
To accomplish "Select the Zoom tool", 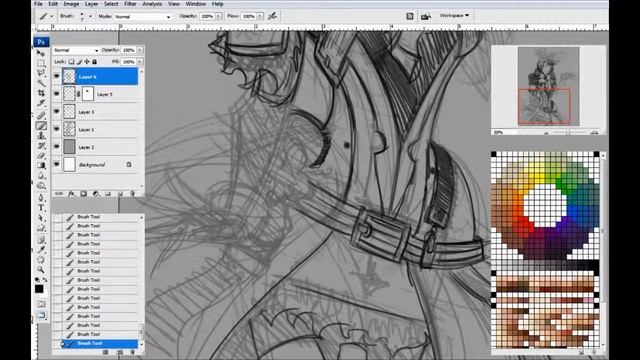I will tap(41, 269).
